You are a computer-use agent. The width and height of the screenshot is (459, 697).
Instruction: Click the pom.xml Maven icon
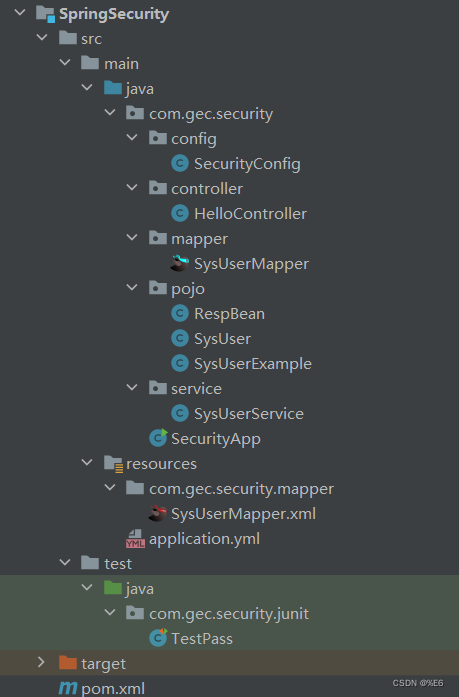[68, 688]
